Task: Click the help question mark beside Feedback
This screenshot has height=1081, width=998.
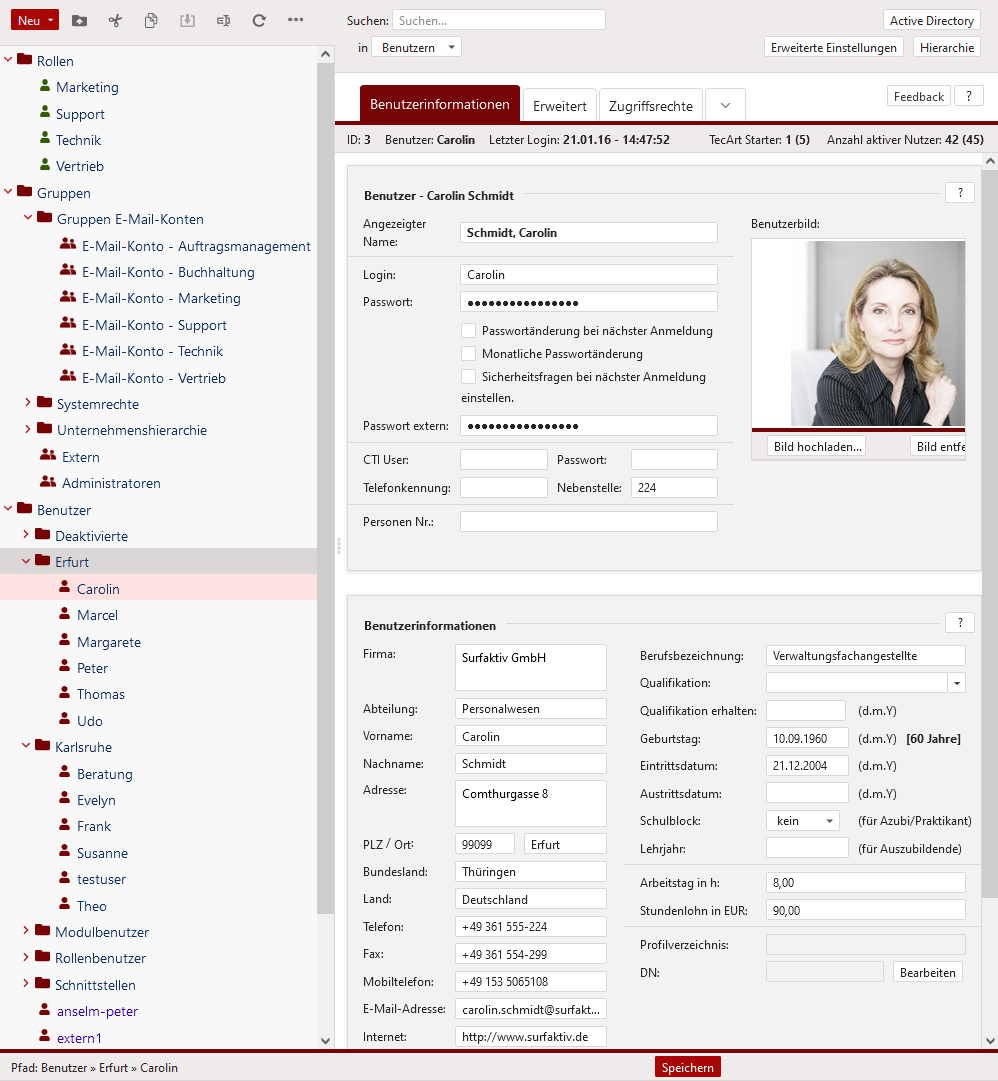Action: click(x=968, y=96)
